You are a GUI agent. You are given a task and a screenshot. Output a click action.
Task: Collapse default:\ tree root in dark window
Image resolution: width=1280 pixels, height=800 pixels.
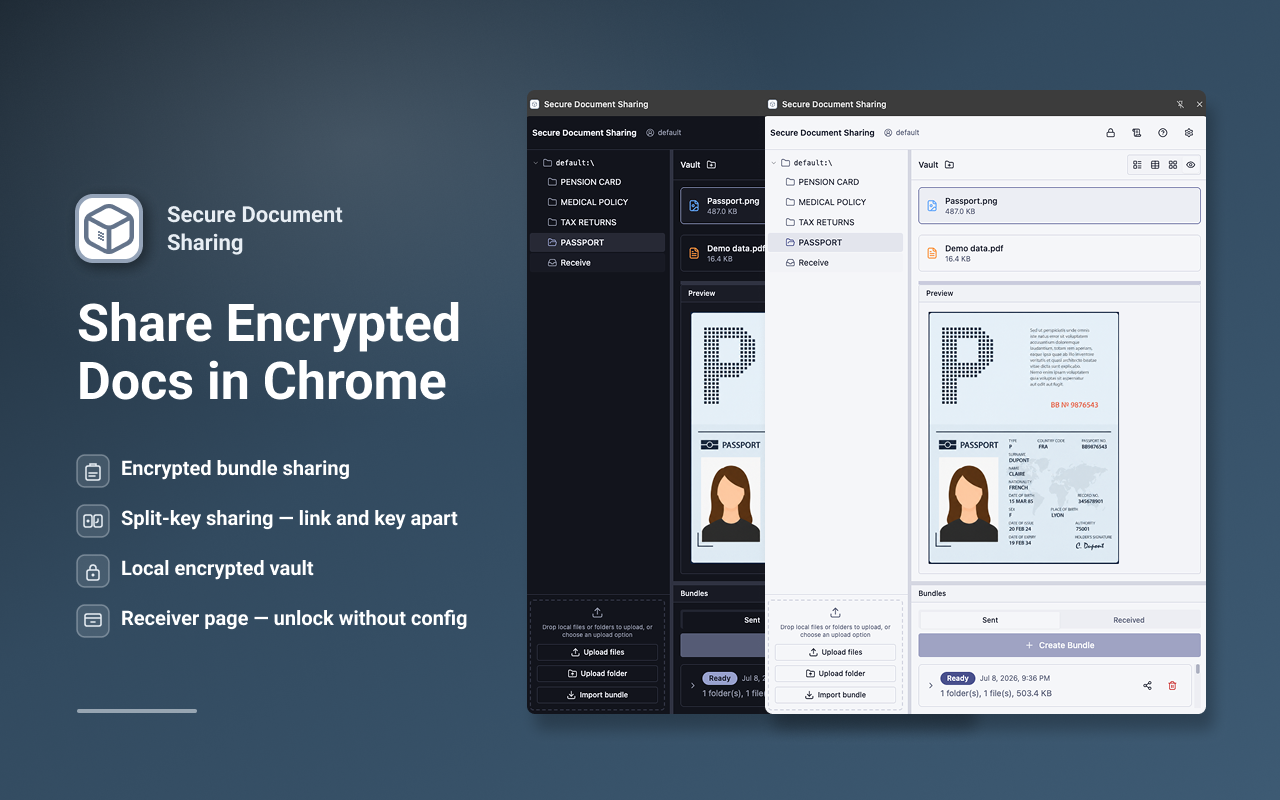[535, 163]
